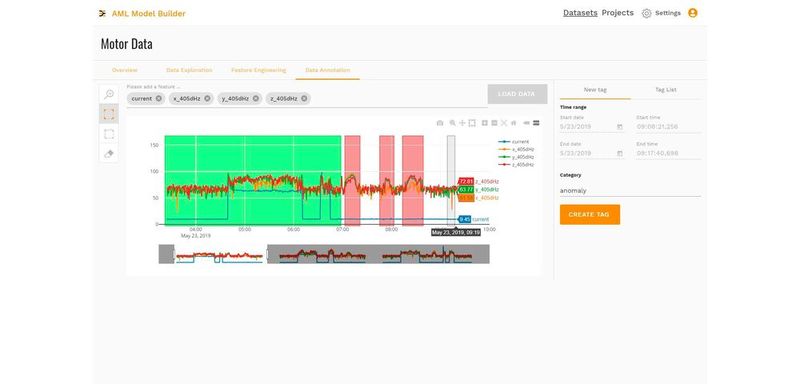800x384 pixels.
Task: Click the Motor Data dataset heading
Action: tap(127, 44)
